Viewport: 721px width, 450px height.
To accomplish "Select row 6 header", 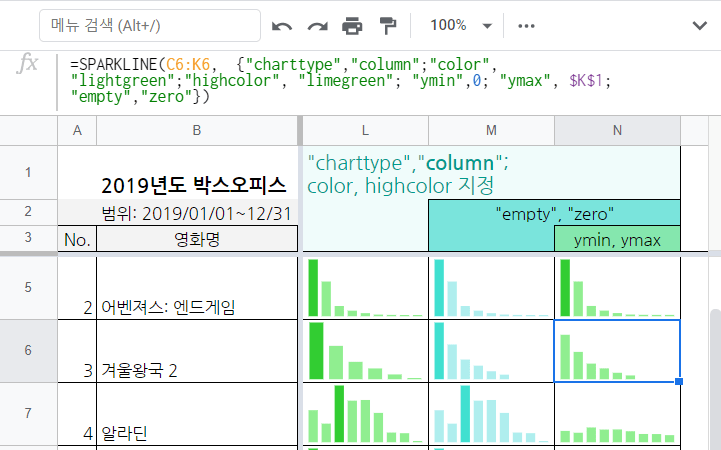I will 28,351.
